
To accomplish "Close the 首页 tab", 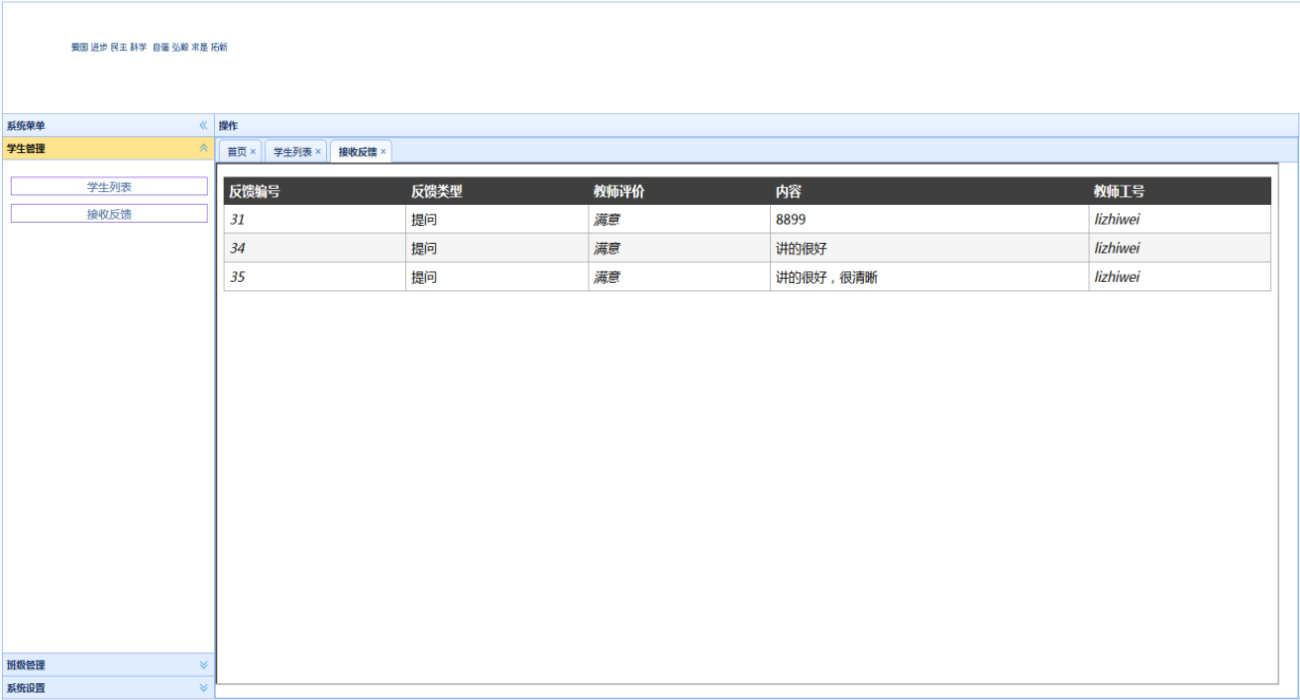I will click(x=253, y=151).
